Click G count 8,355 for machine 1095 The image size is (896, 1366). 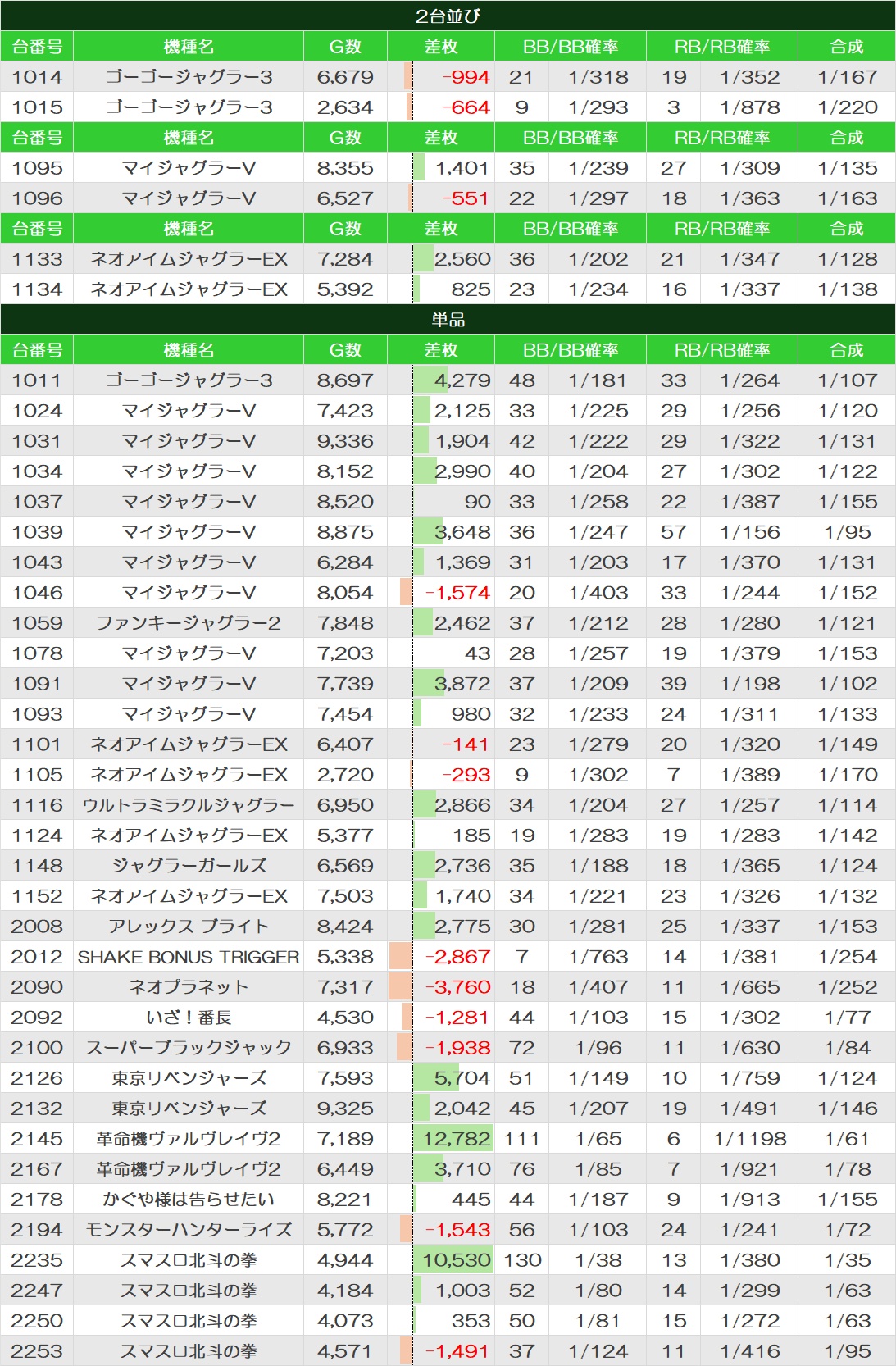pyautogui.click(x=345, y=168)
